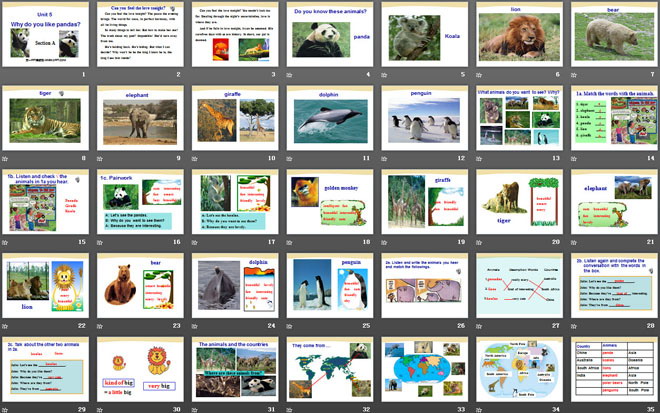This screenshot has width=660, height=413.
Task: Select slide 35 with countries and animals table
Action: [x=613, y=371]
